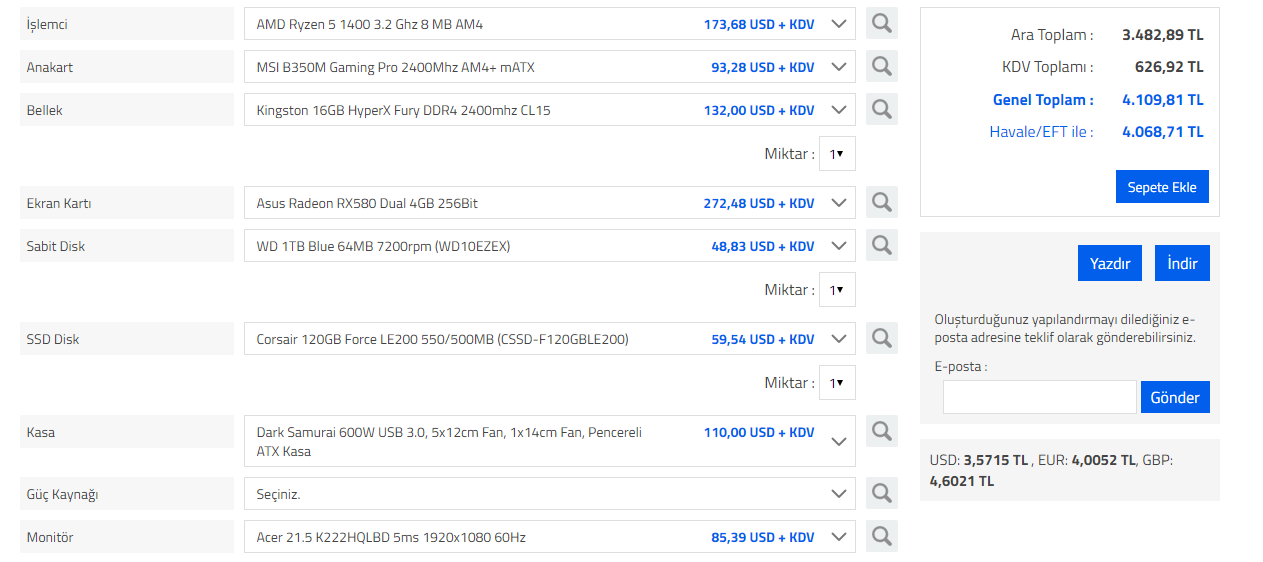
Task: Focus the E-posta input field
Action: pos(1039,397)
